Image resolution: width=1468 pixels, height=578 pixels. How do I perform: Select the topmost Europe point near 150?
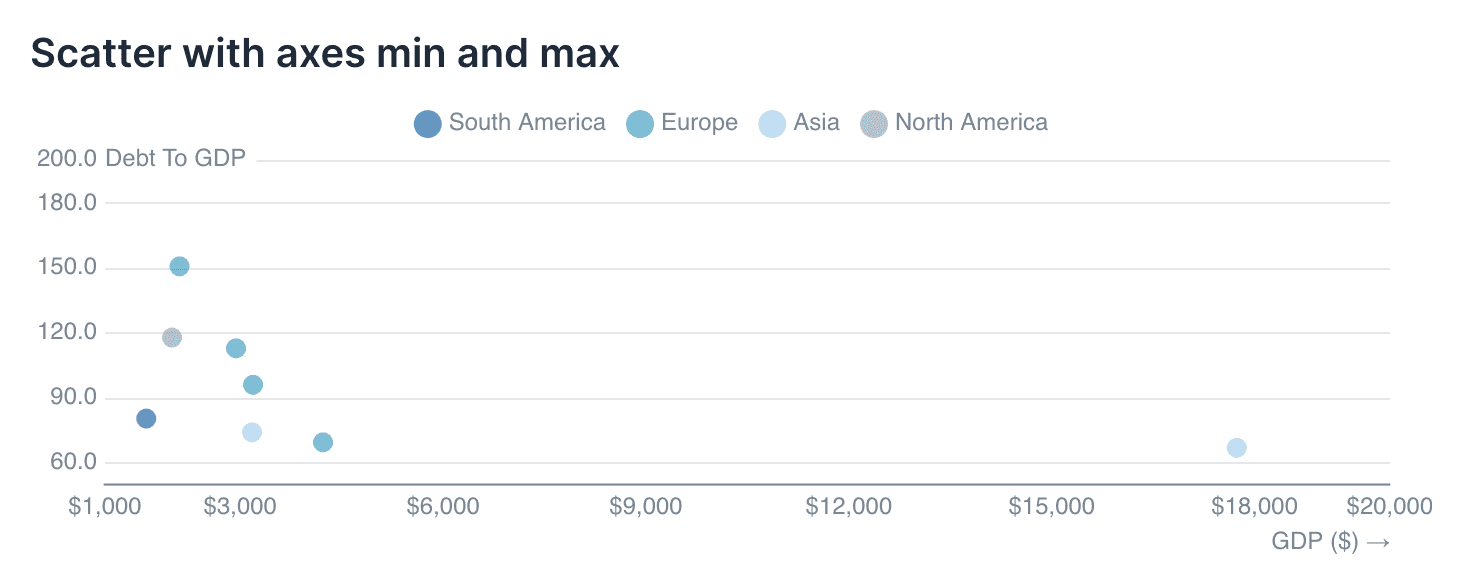179,267
